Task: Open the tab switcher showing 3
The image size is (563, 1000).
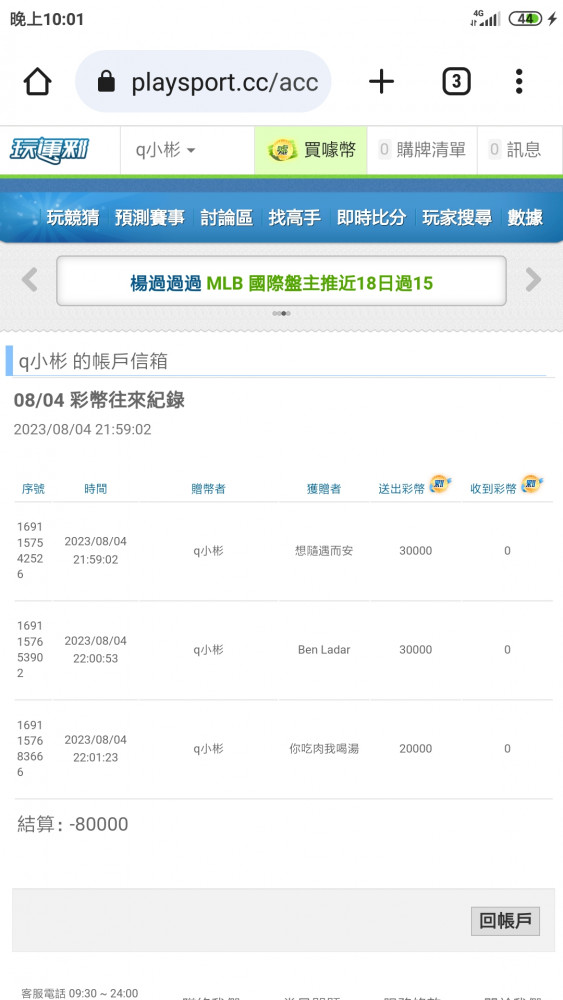Action: point(457,82)
